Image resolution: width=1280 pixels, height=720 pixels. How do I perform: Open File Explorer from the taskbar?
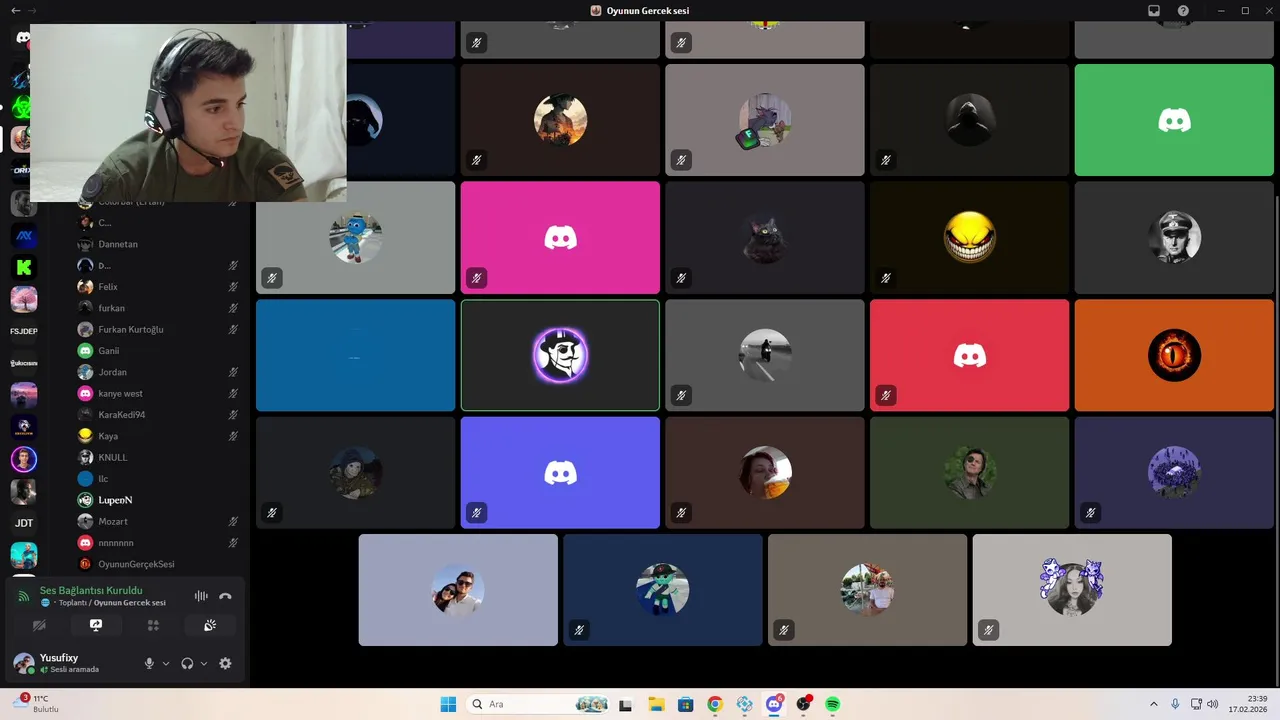656,704
